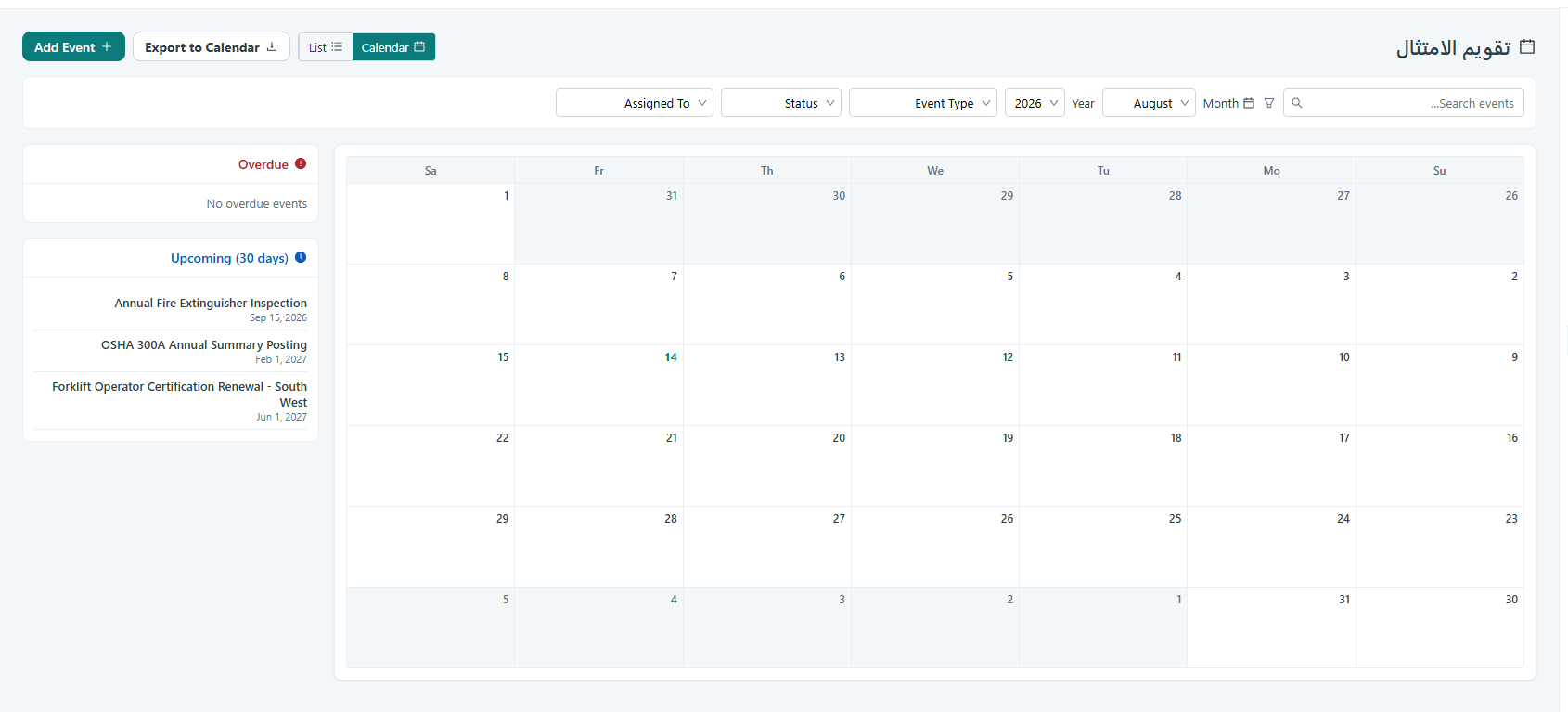Click the Sa weekday column header
The height and width of the screenshot is (712, 1568).
click(x=431, y=170)
